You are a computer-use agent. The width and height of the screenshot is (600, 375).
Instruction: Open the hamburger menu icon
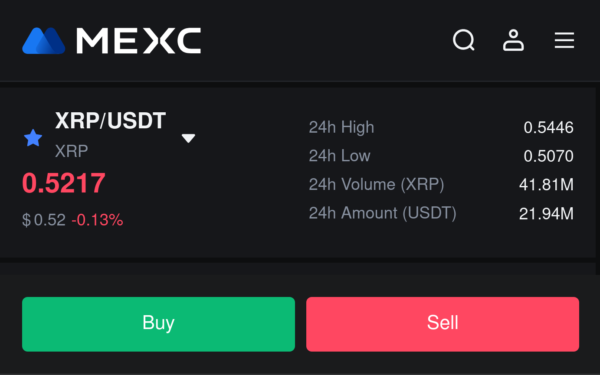(x=564, y=40)
